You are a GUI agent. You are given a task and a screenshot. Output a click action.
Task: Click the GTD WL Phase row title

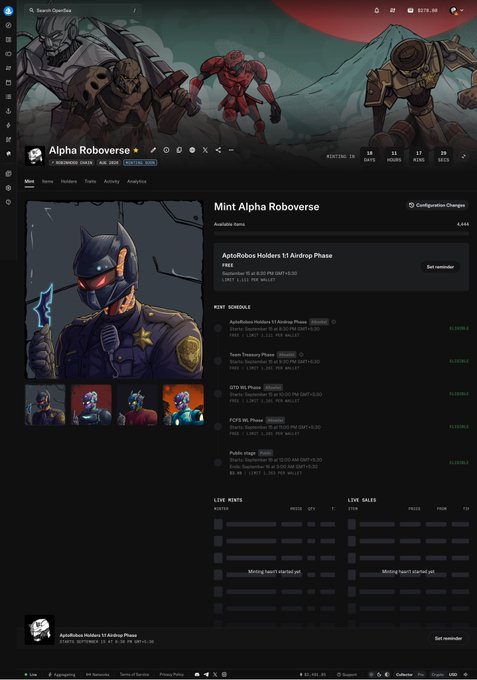(245, 387)
